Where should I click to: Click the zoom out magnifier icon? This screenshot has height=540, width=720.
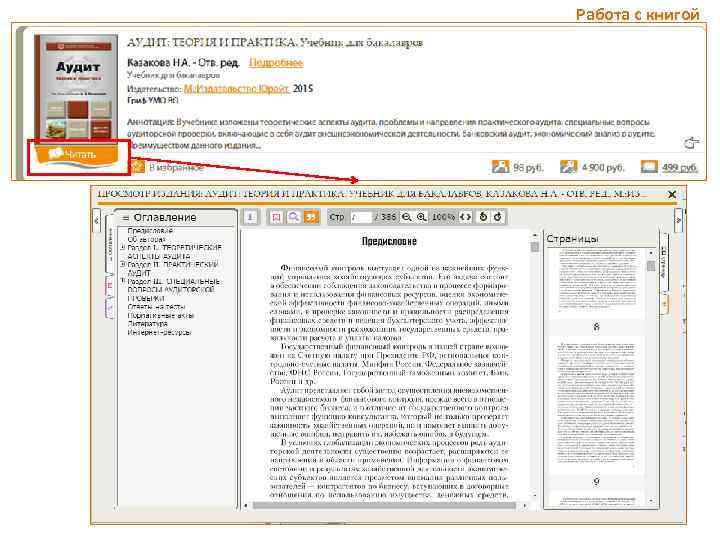point(406,217)
